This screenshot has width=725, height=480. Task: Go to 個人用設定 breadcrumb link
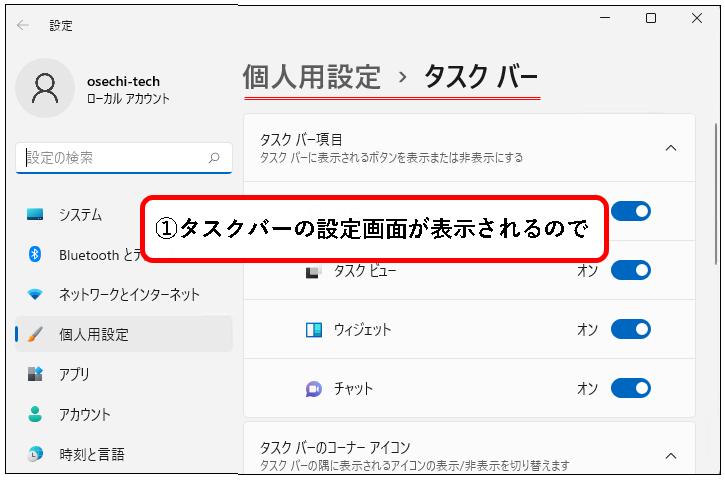point(312,77)
